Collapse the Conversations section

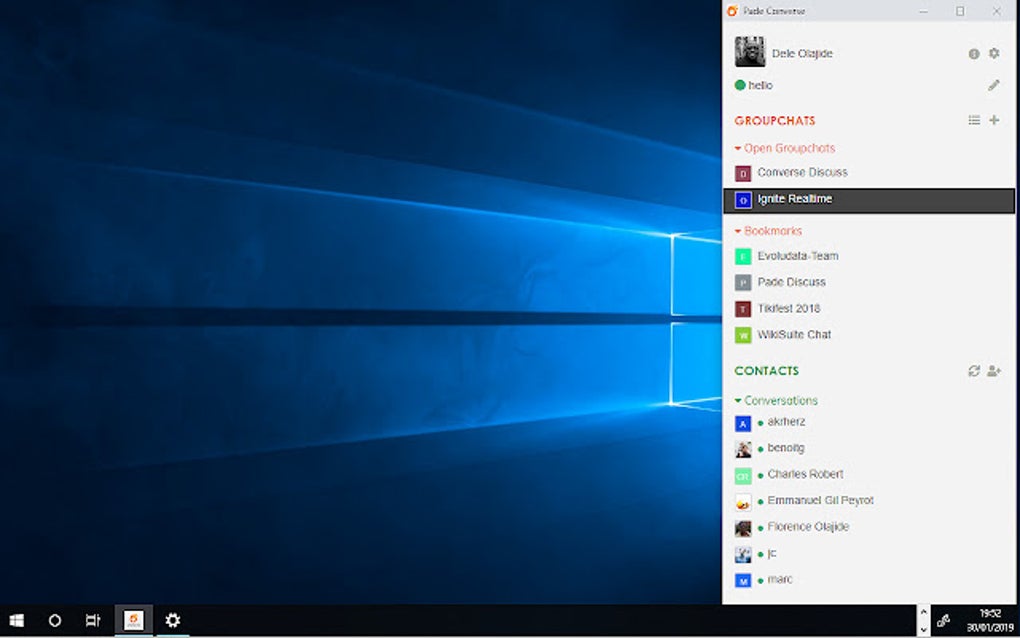(739, 399)
